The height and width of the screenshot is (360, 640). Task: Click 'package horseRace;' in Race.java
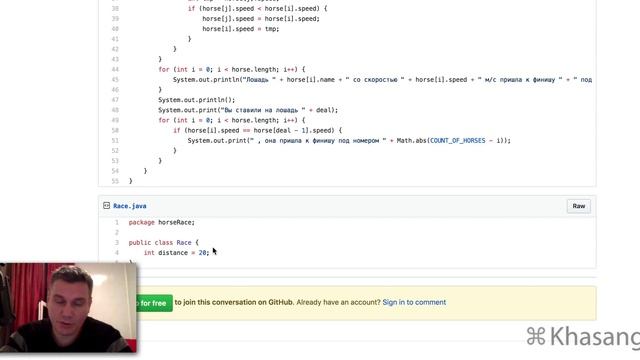pos(162,222)
